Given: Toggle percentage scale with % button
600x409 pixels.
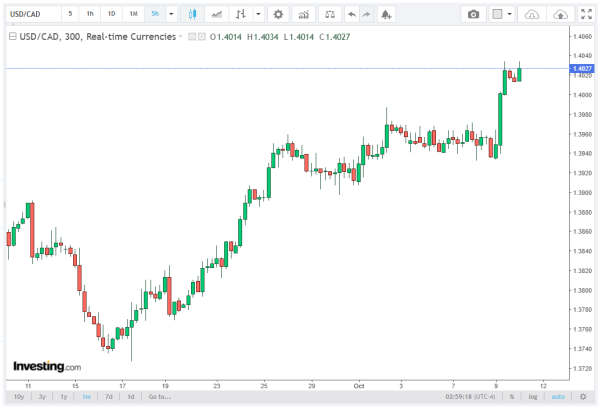Looking at the screenshot, I should click(x=511, y=397).
